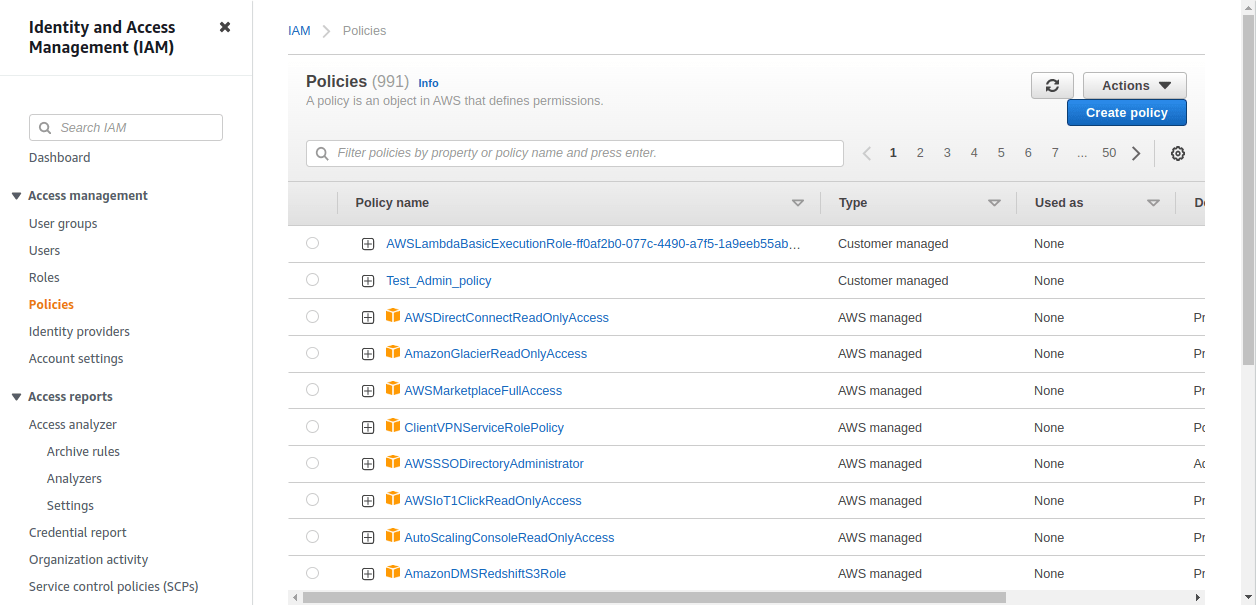Click the Create policy button
The image size is (1259, 605).
1127,113
